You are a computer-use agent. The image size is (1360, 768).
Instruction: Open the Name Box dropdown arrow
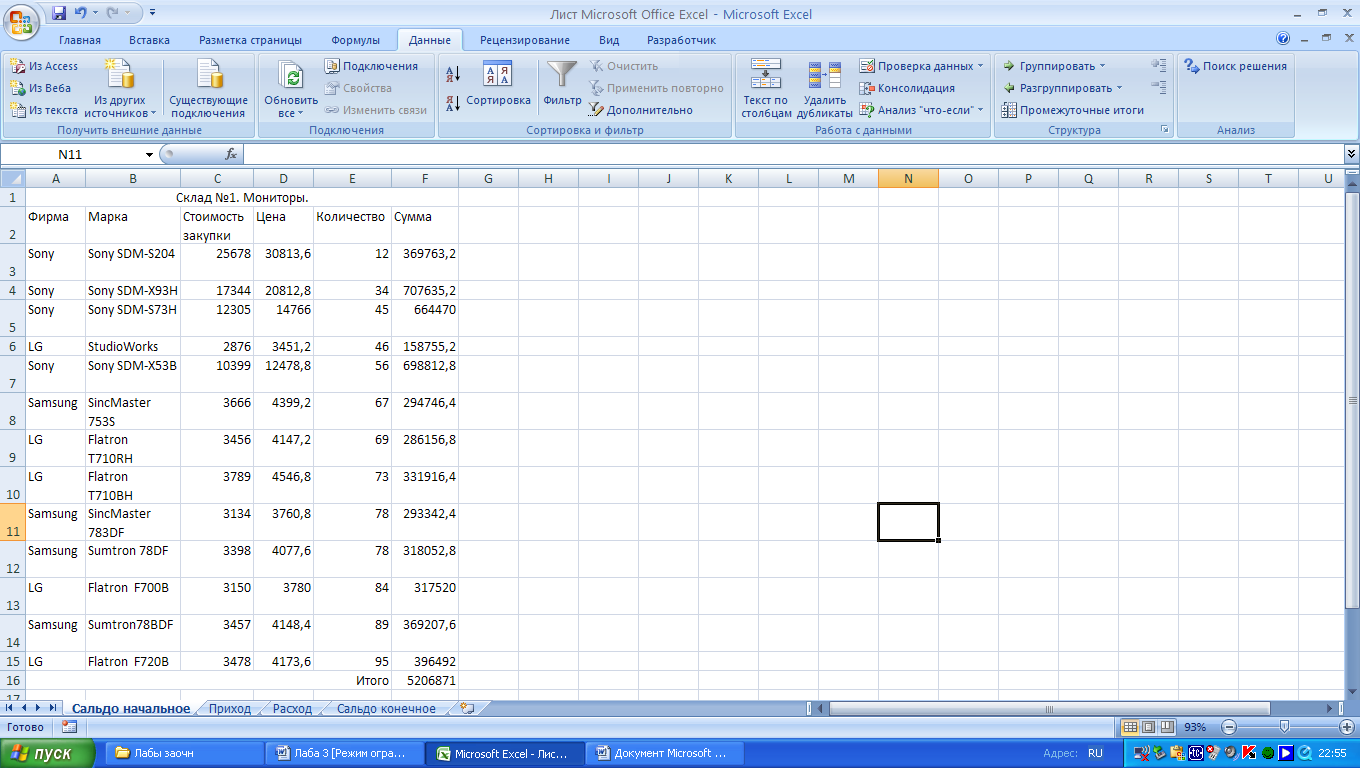click(149, 154)
